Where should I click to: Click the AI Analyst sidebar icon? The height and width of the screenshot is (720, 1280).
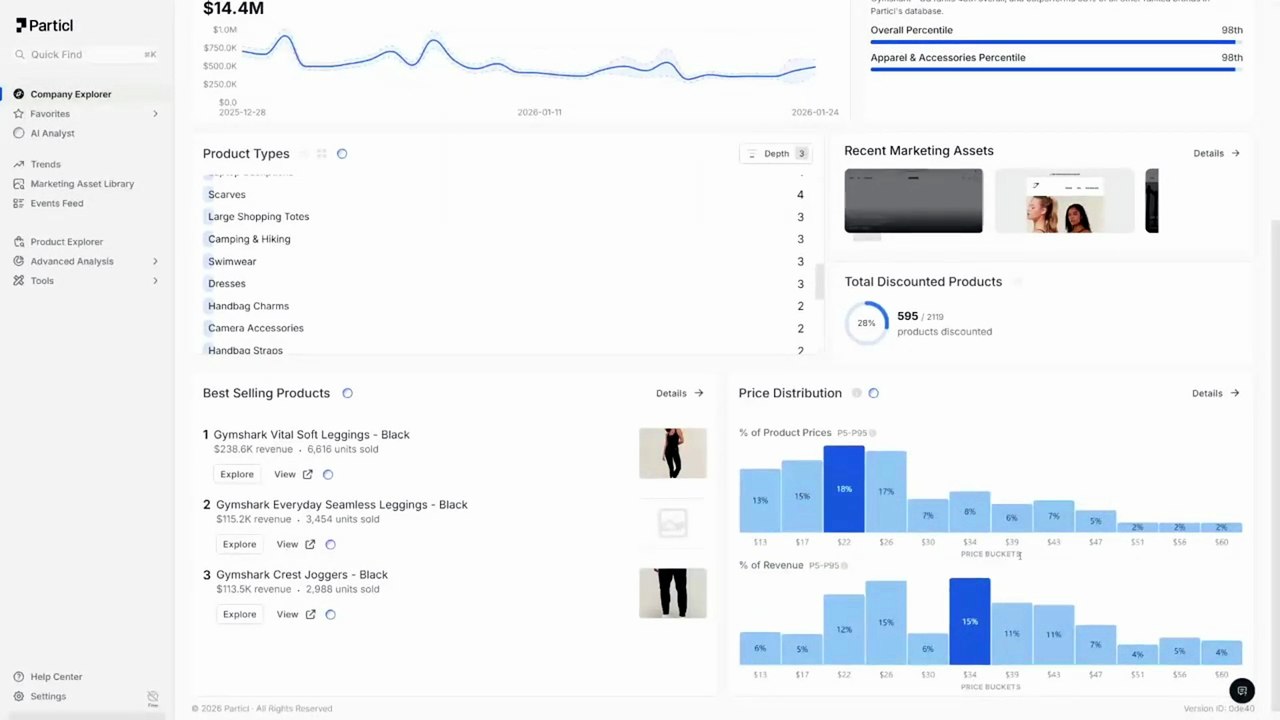coord(19,133)
